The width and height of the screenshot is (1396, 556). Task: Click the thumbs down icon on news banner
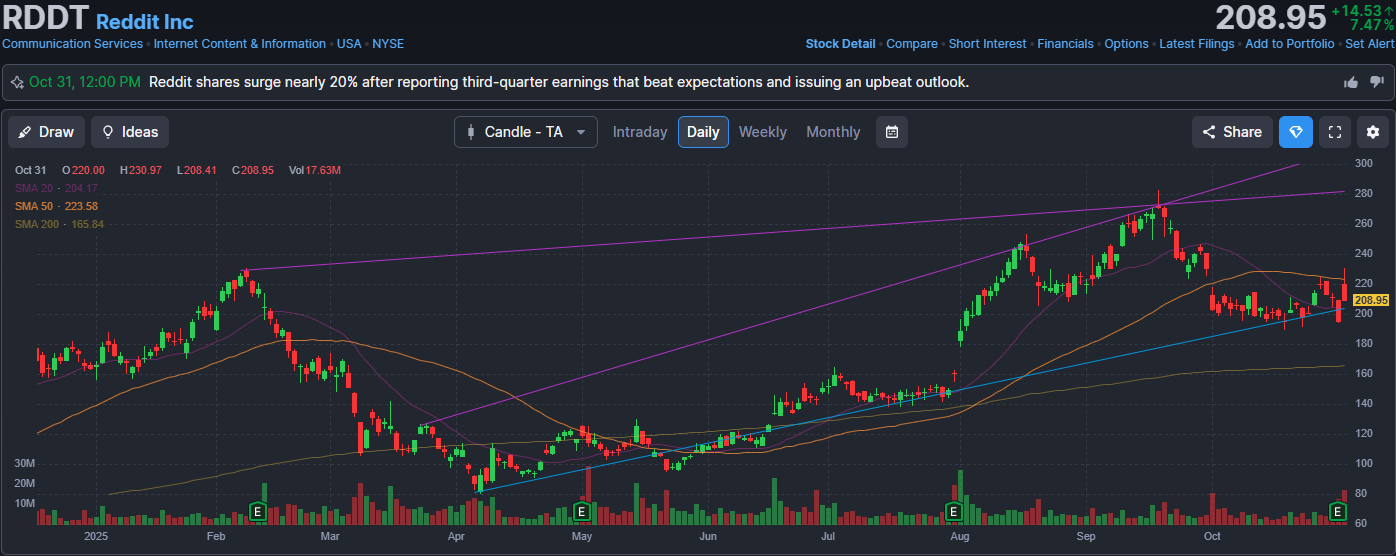1376,82
